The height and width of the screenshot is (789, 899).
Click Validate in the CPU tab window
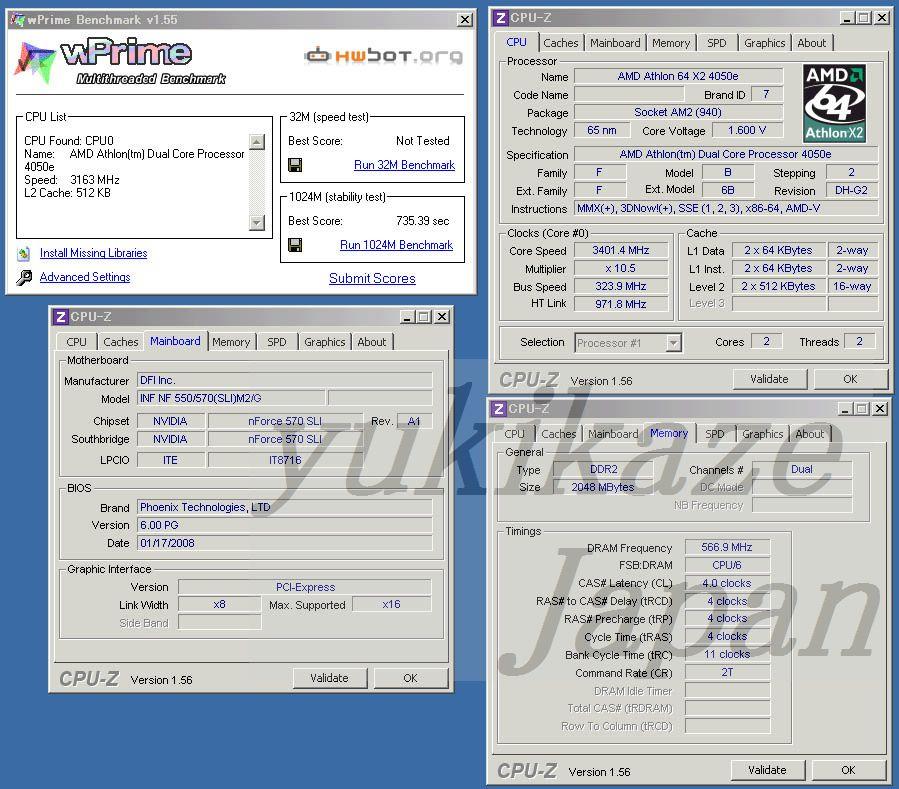(x=769, y=379)
